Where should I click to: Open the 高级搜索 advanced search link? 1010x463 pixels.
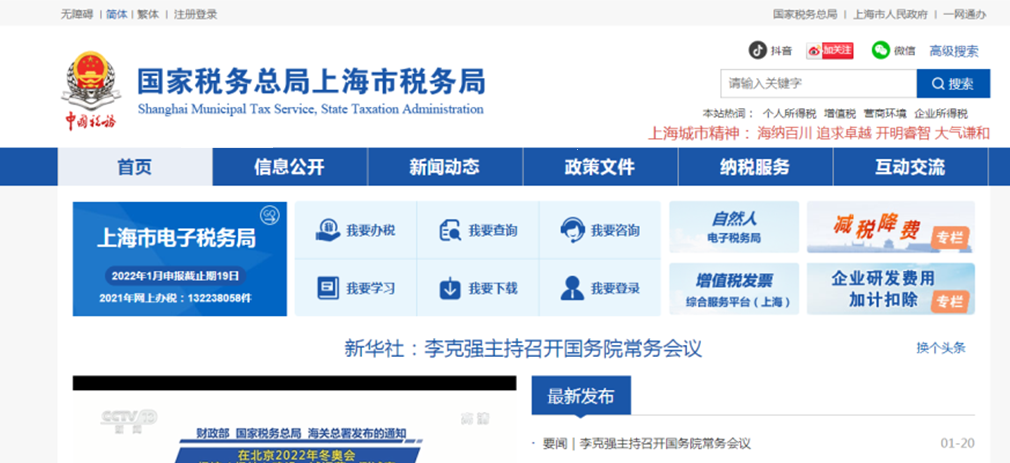coord(953,51)
